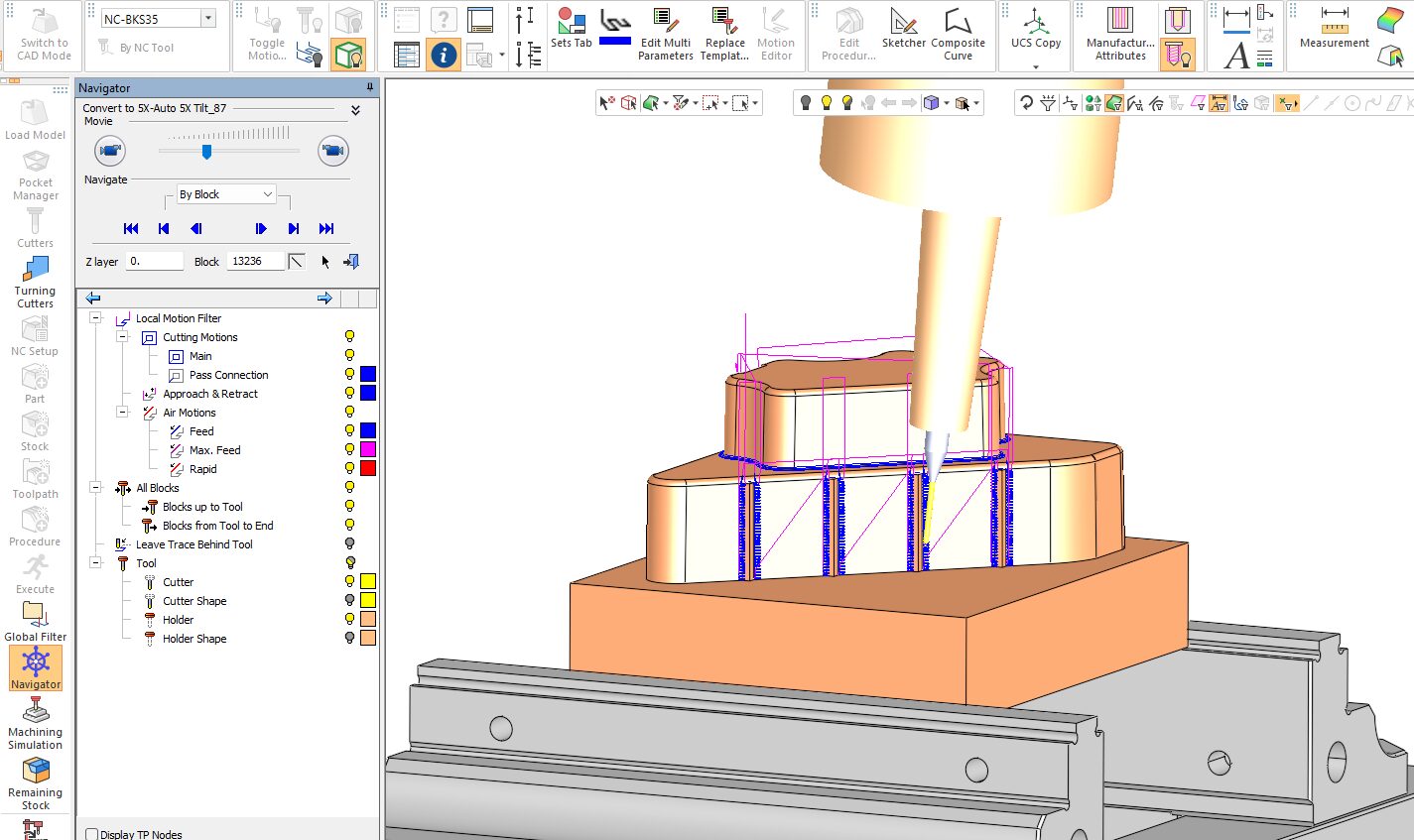Click the Measurement tool
The width and height of the screenshot is (1414, 840).
pos(1334,29)
